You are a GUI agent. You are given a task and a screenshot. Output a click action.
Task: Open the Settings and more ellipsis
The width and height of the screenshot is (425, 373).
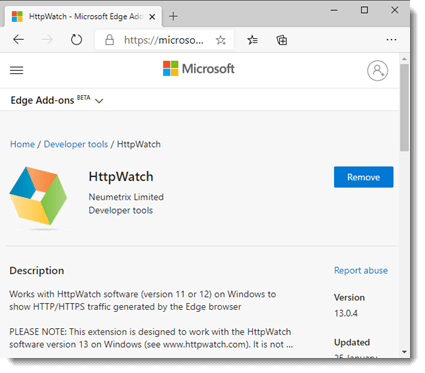391,40
